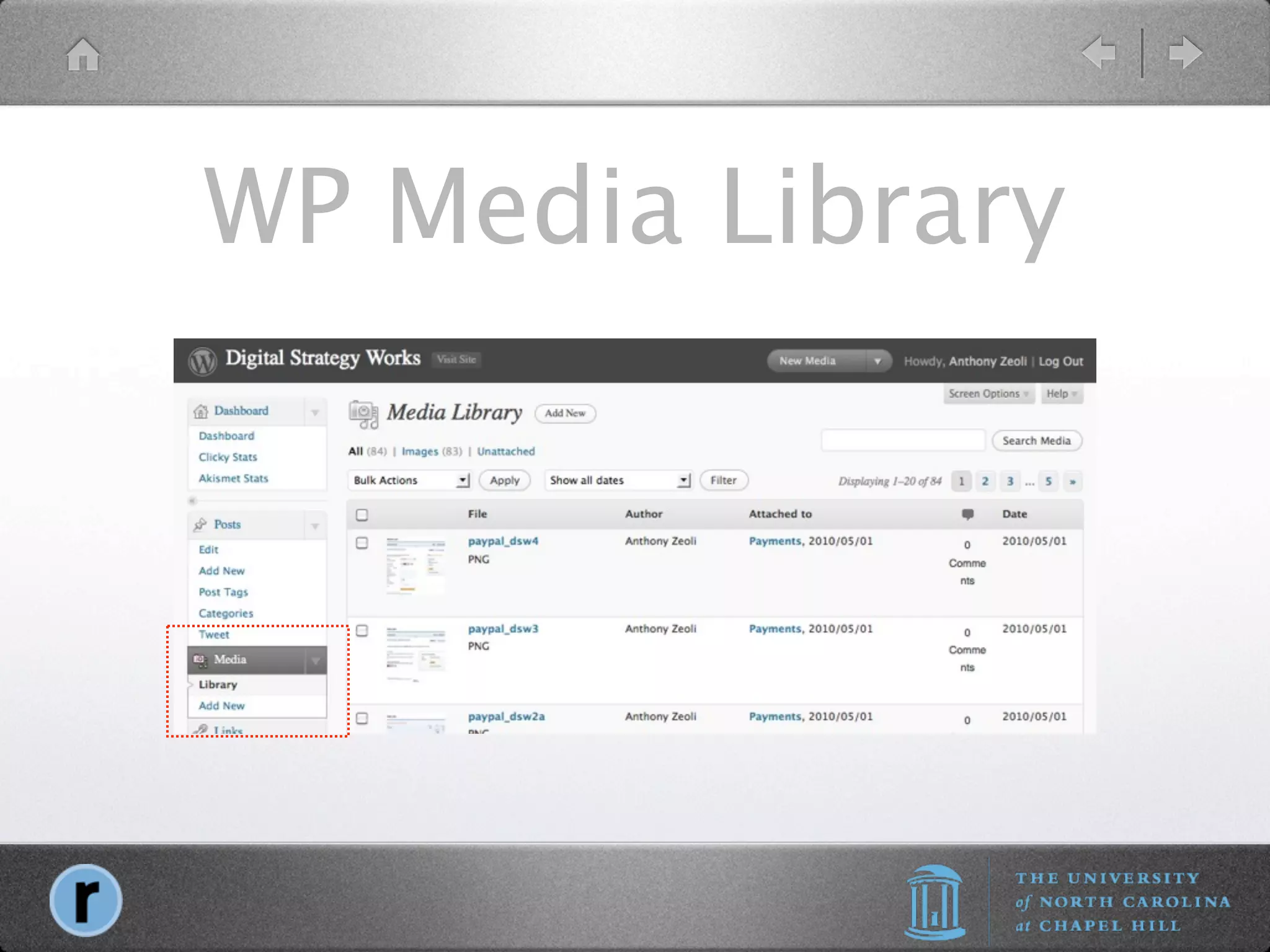Collapse the Dashboard menu arrow
This screenshot has width=1270, height=952.
click(x=315, y=412)
